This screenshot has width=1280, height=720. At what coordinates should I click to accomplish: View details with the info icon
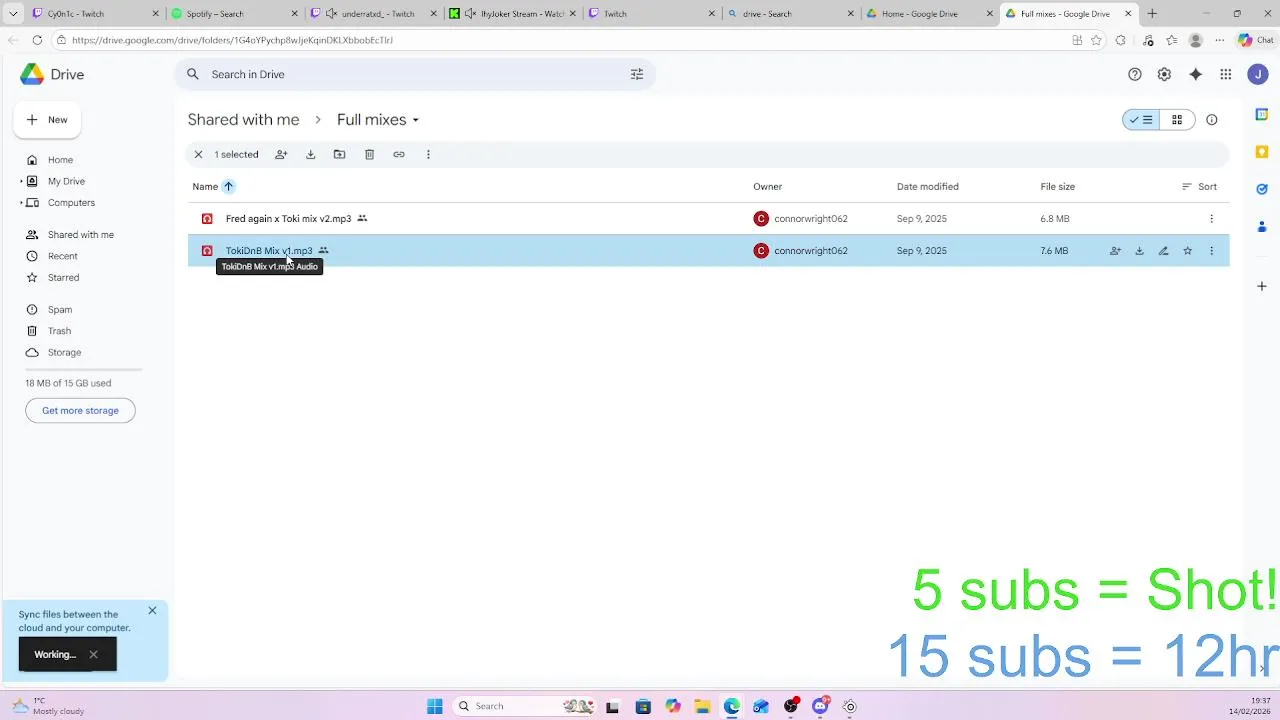tap(1212, 120)
